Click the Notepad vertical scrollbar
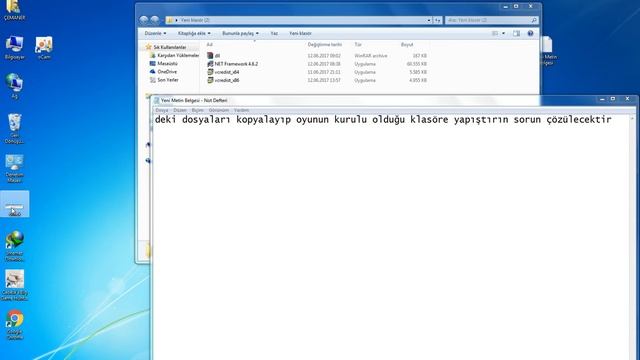This screenshot has height=360, width=640. pos(632,237)
